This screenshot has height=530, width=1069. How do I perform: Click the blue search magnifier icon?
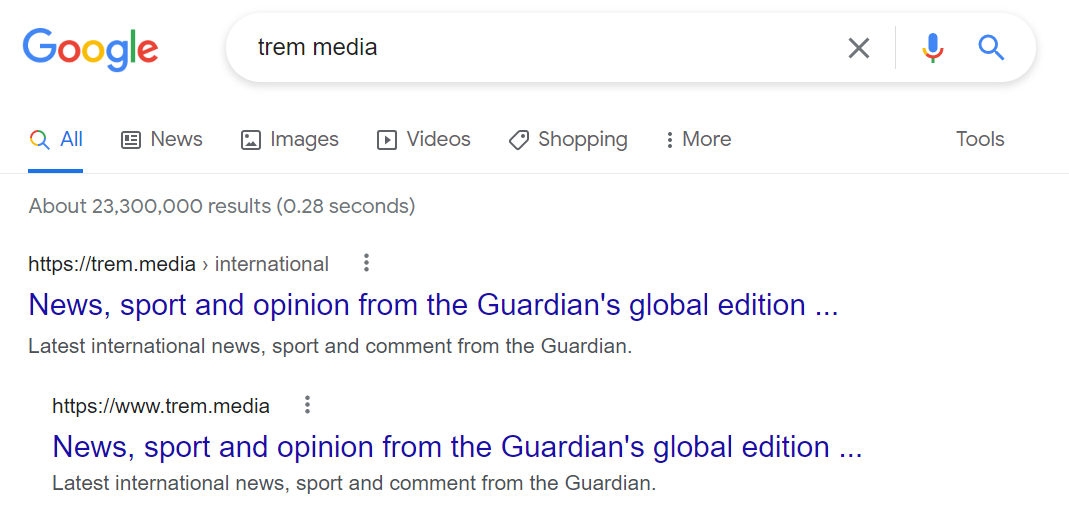(x=990, y=47)
